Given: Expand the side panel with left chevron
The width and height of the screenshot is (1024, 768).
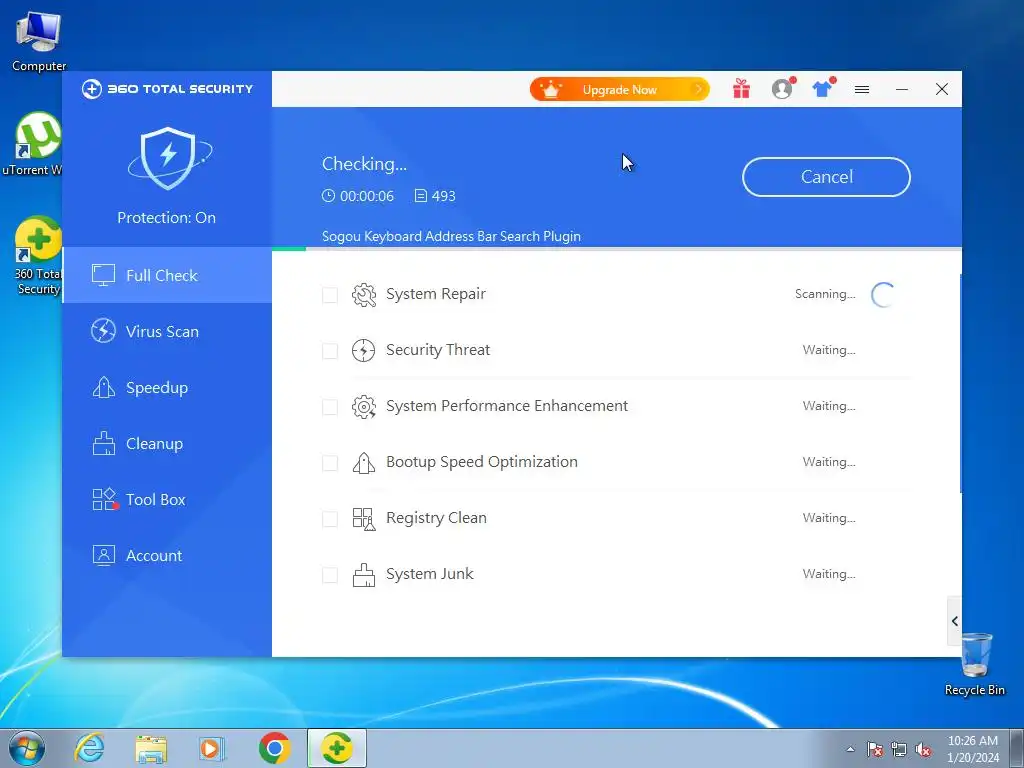Looking at the screenshot, I should tap(955, 621).
